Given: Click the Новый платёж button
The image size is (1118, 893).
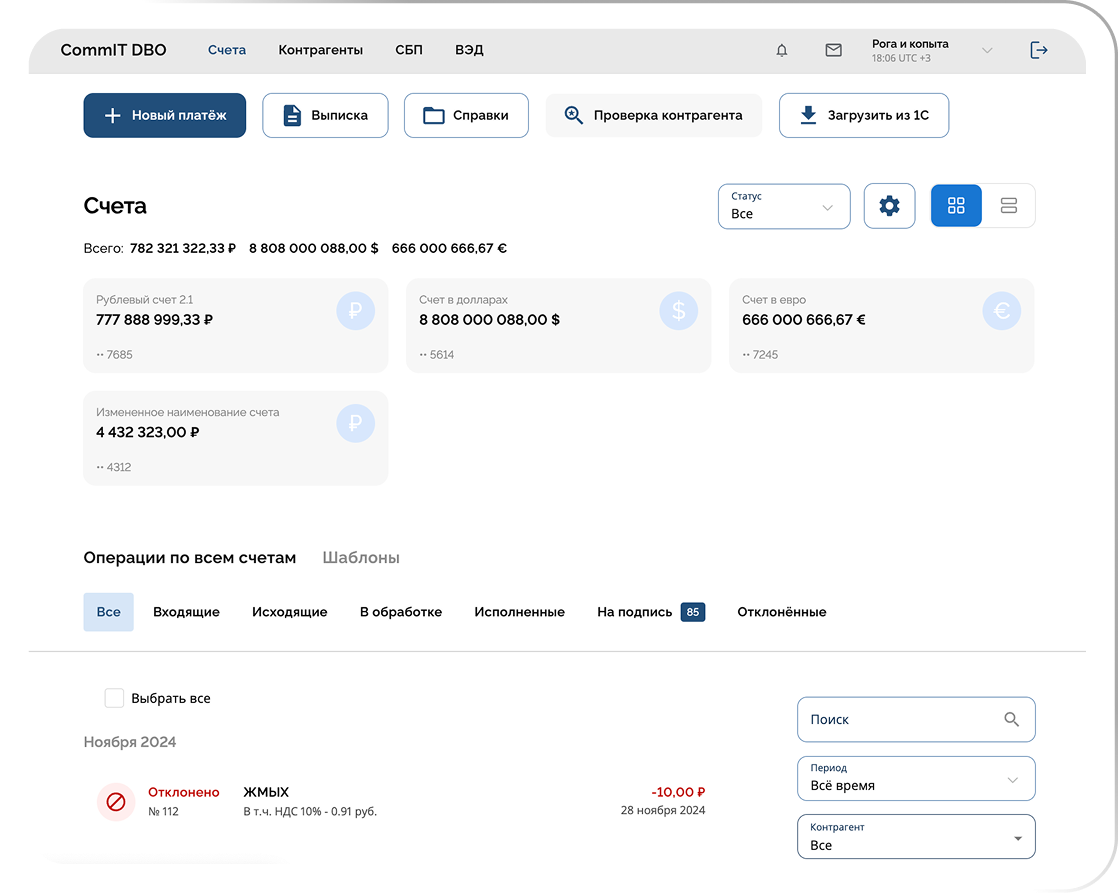Looking at the screenshot, I should (164, 115).
